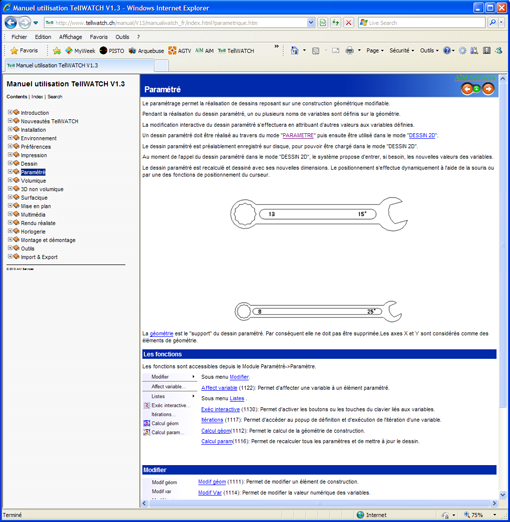Select the Manuel utilisation TellWATCH tab

[x=79, y=65]
